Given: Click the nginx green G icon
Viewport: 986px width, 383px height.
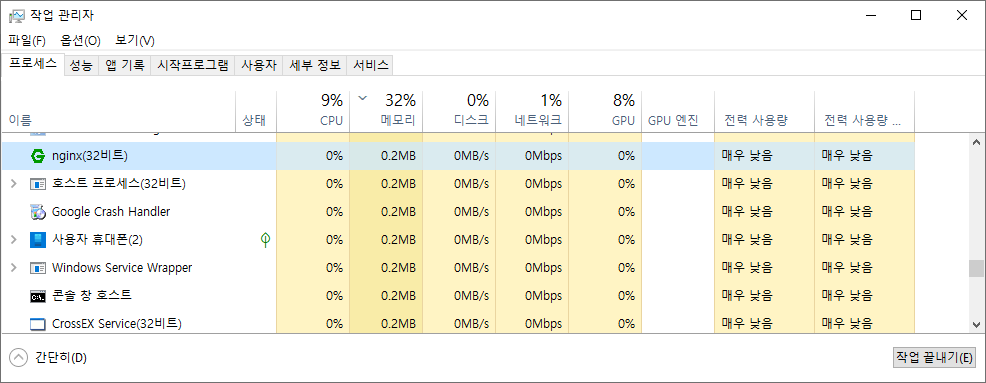Looking at the screenshot, I should click(x=38, y=156).
